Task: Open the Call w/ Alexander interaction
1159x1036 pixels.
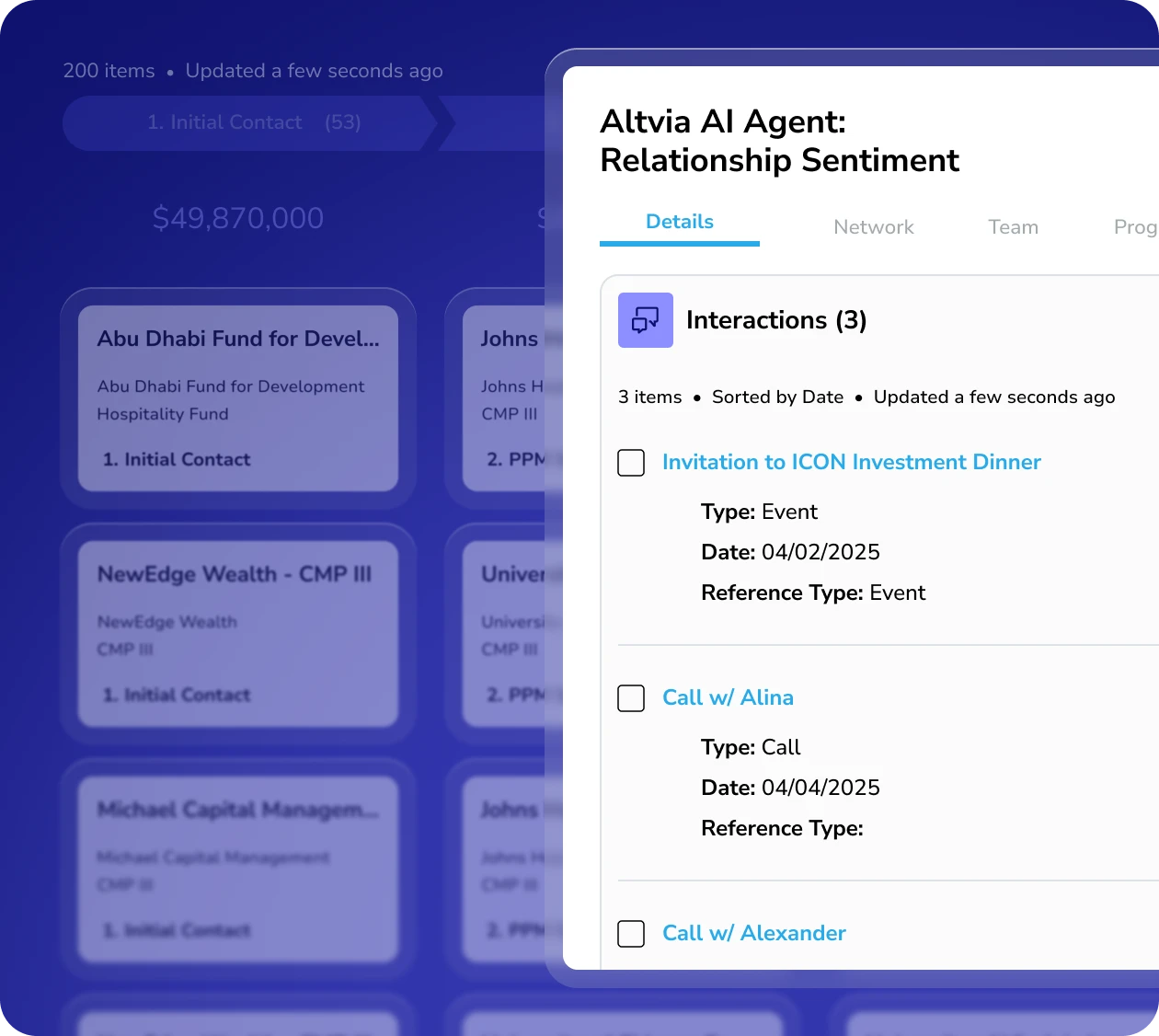Action: (x=753, y=933)
